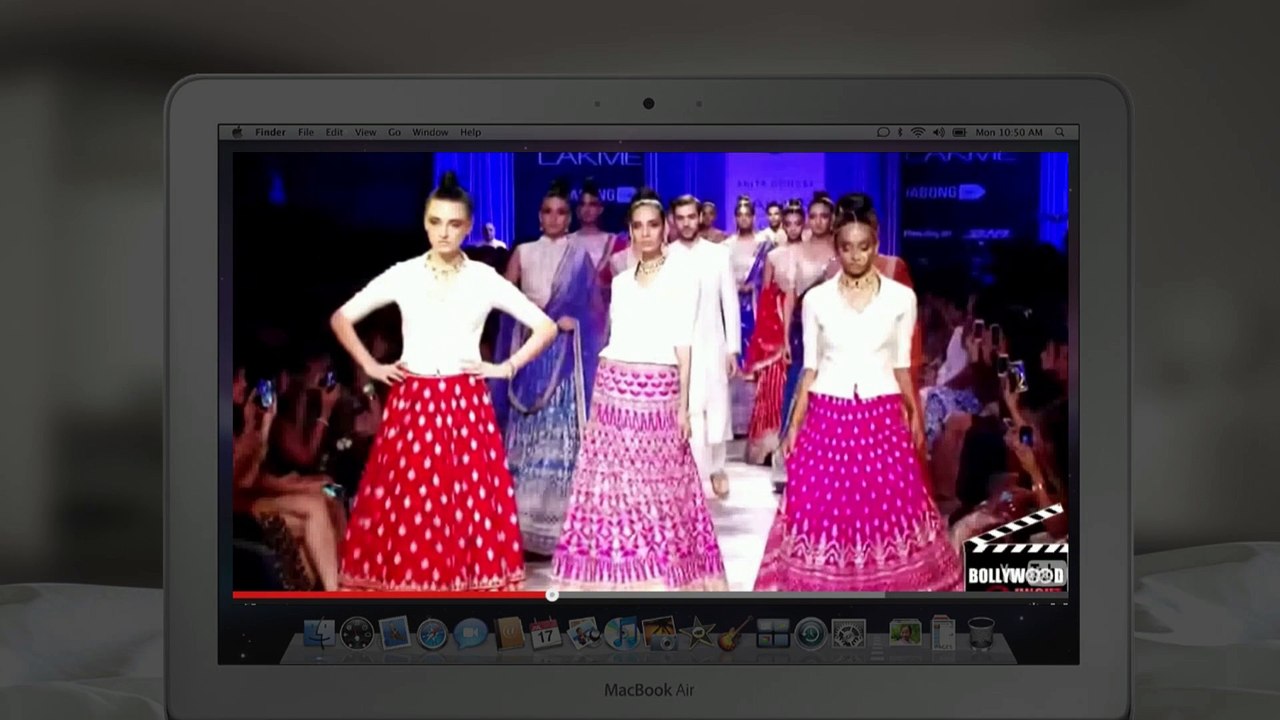Open iChat bubble icon in dock

(x=470, y=633)
